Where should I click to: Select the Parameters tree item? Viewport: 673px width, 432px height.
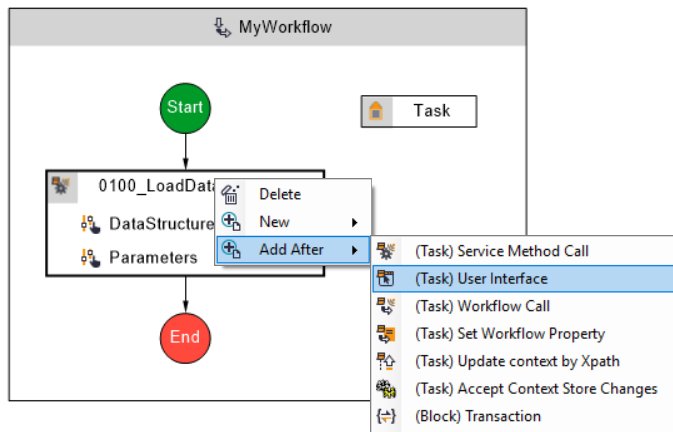pyautogui.click(x=153, y=257)
